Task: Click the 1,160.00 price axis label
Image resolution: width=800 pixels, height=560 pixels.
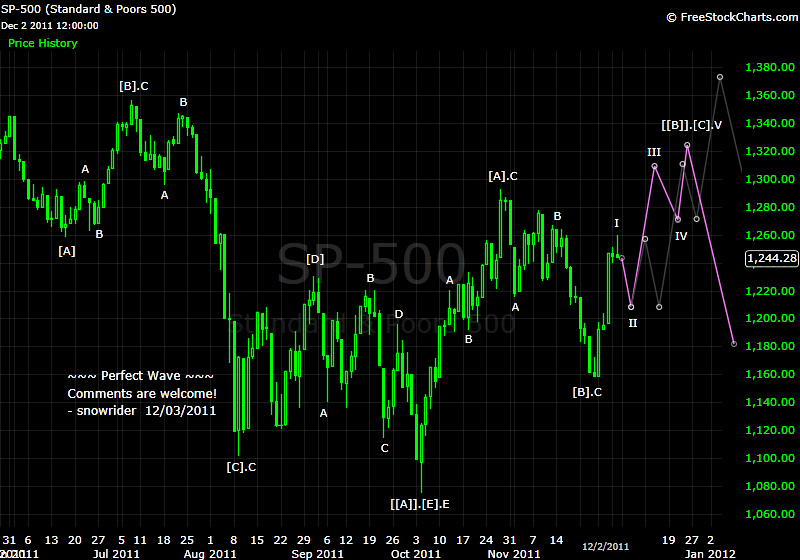Action: [770, 375]
